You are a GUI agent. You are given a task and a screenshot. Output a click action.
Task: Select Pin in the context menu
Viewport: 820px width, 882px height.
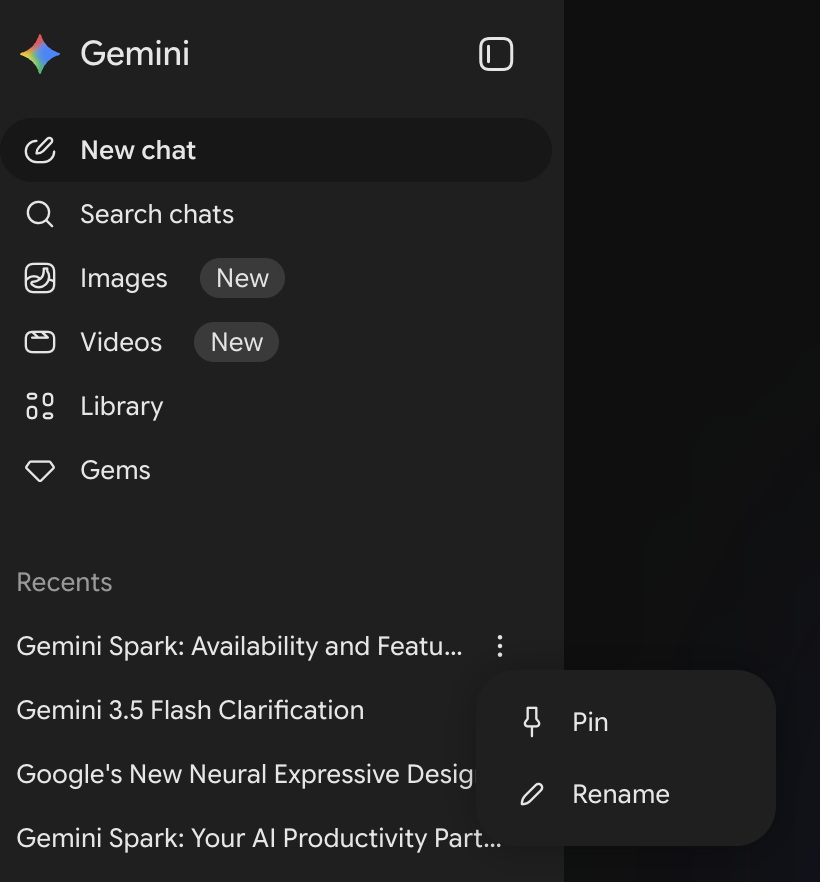625,722
